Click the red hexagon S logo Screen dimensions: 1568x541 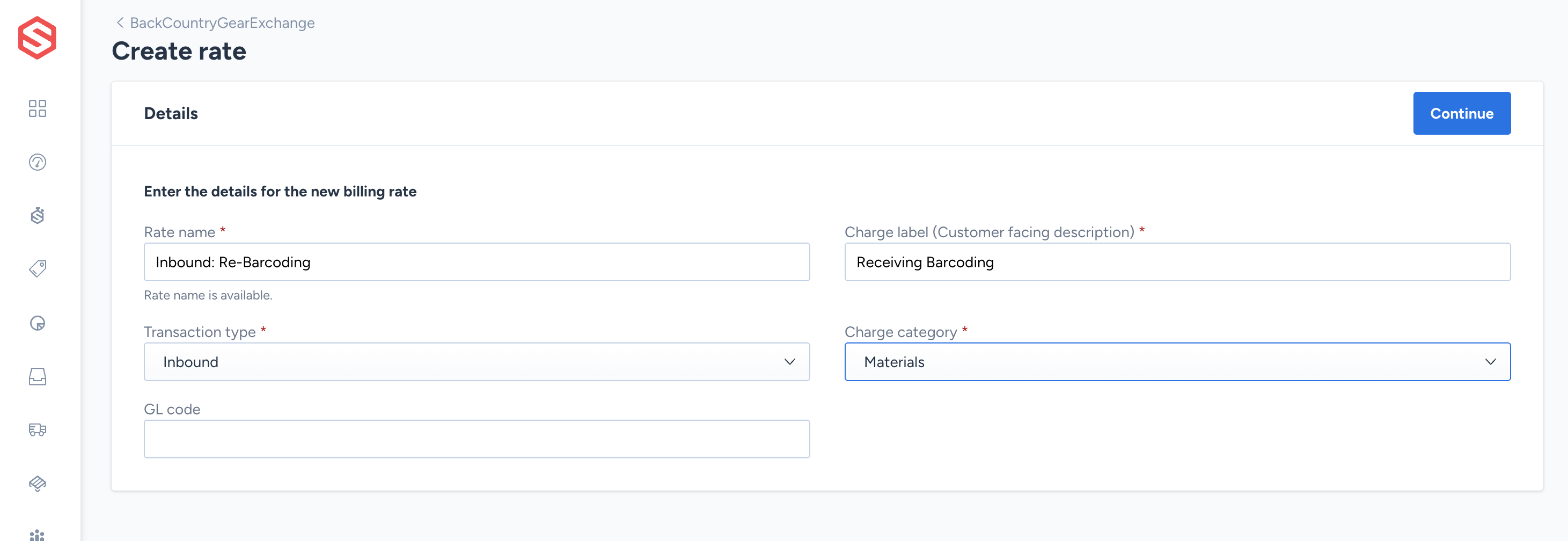[x=37, y=38]
